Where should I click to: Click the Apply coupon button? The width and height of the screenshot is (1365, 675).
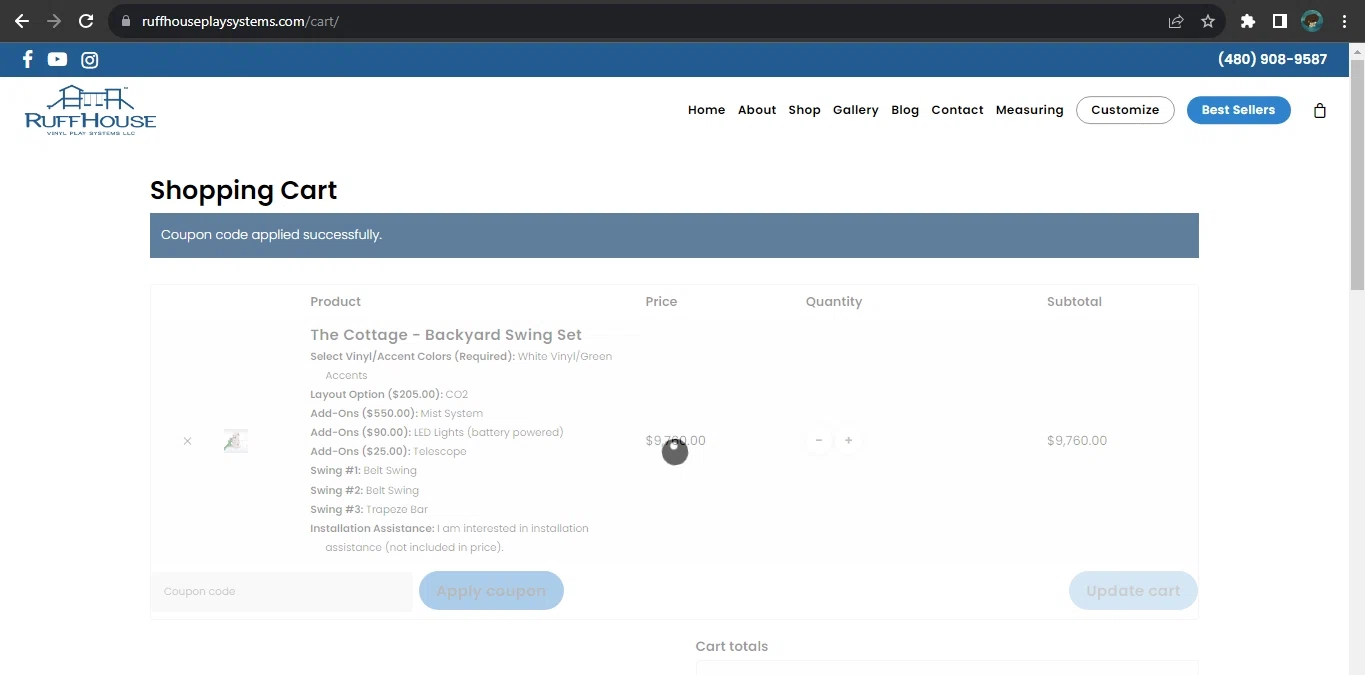coord(491,591)
